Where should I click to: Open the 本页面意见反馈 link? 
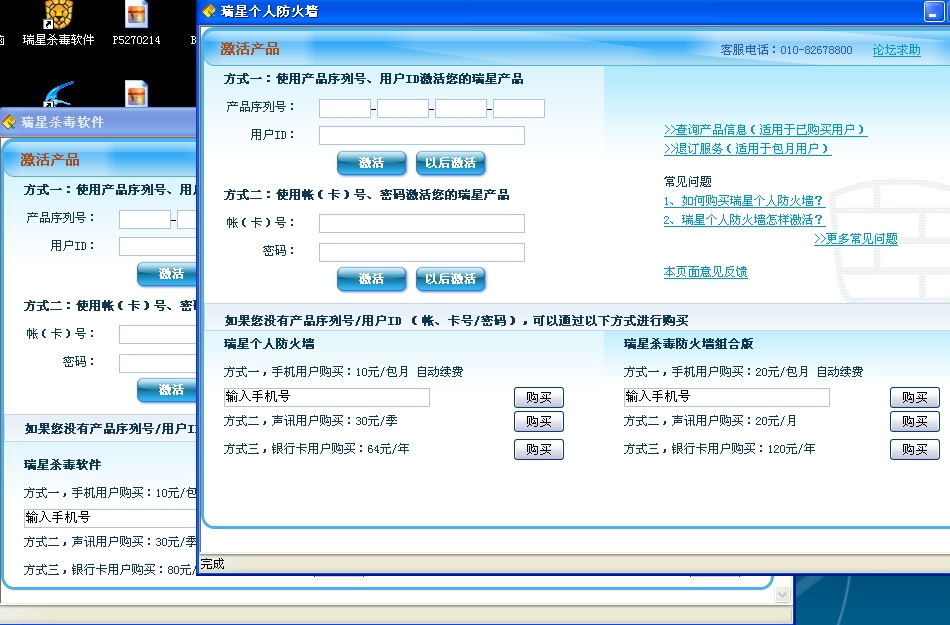click(x=705, y=272)
